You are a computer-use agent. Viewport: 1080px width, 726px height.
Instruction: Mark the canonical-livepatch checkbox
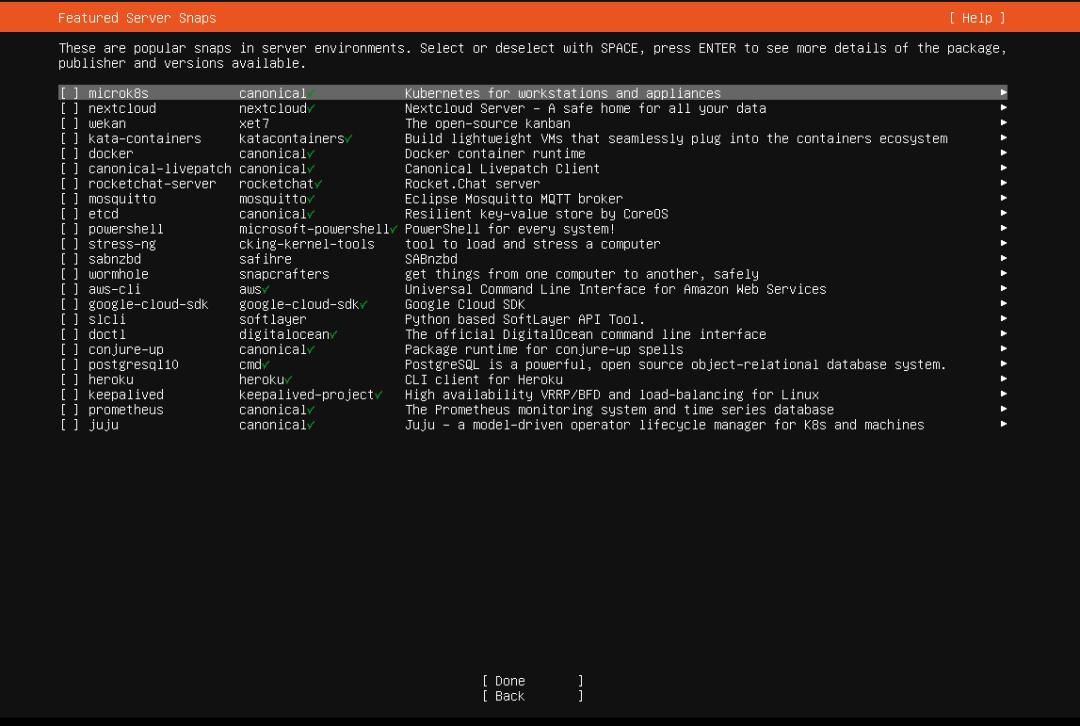click(69, 169)
